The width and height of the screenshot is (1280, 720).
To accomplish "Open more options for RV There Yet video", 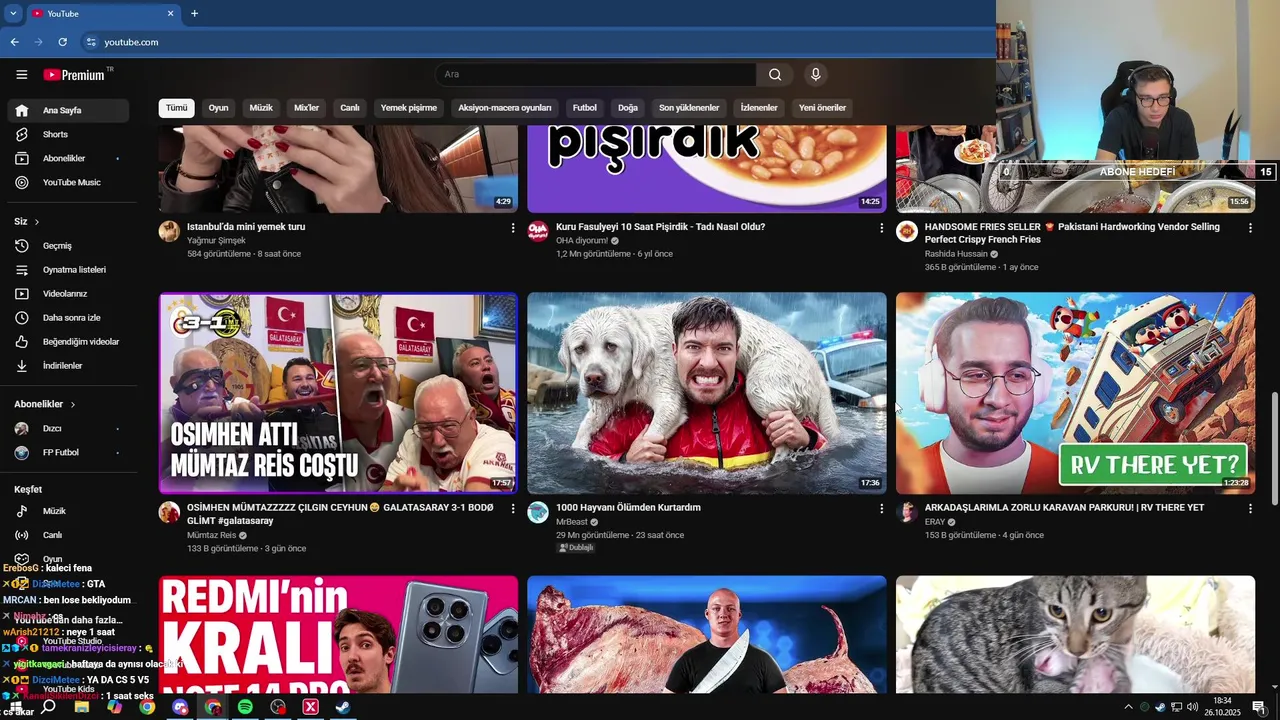I will [1250, 509].
